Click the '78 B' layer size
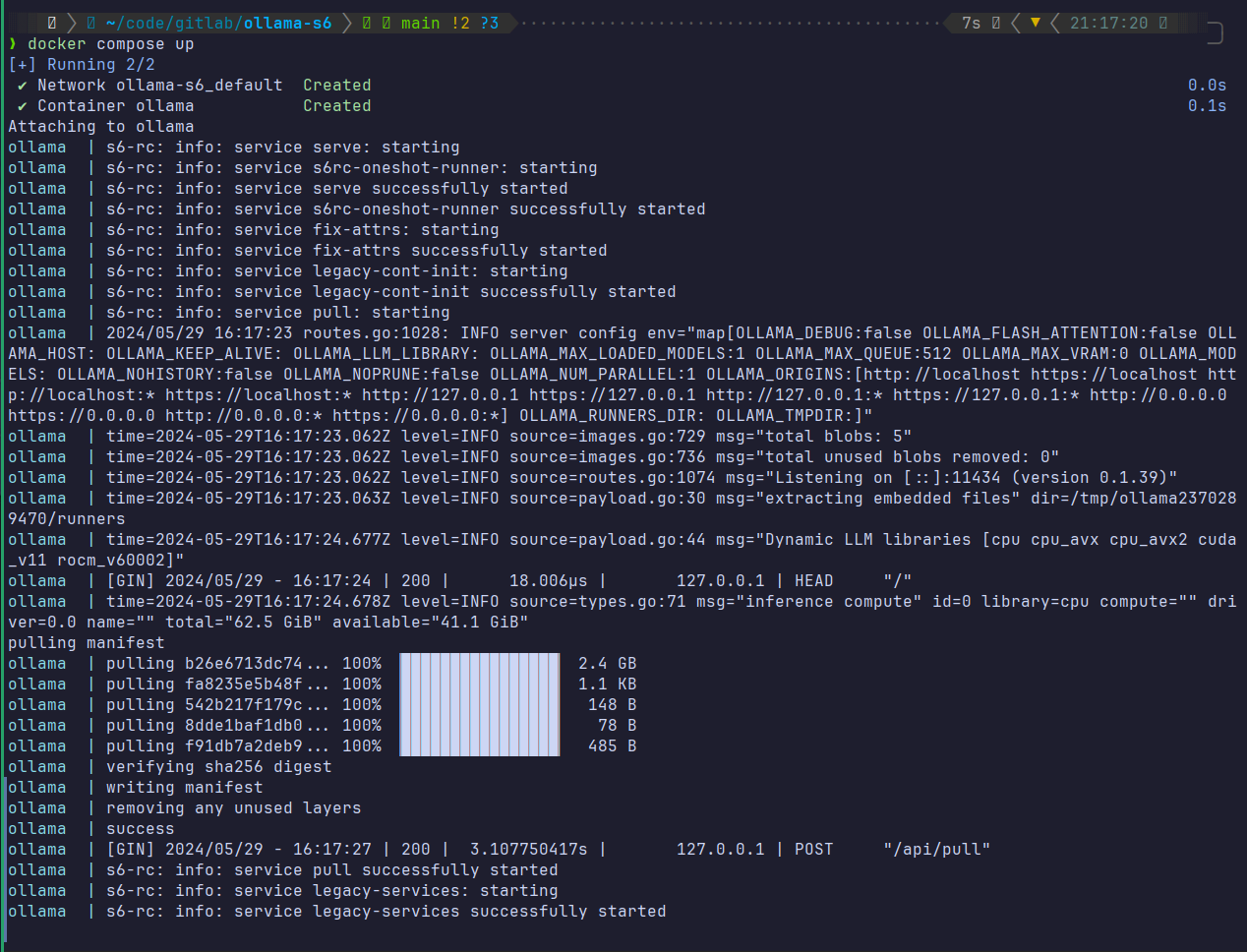This screenshot has height=952, width=1247. (x=618, y=726)
